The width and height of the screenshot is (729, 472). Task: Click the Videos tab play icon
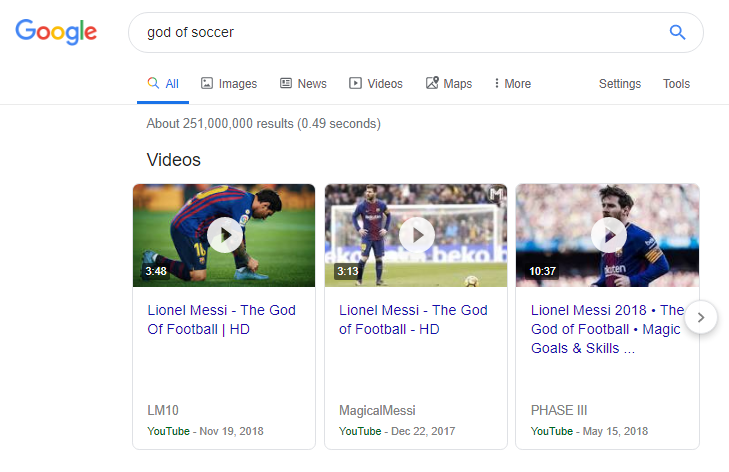point(355,84)
